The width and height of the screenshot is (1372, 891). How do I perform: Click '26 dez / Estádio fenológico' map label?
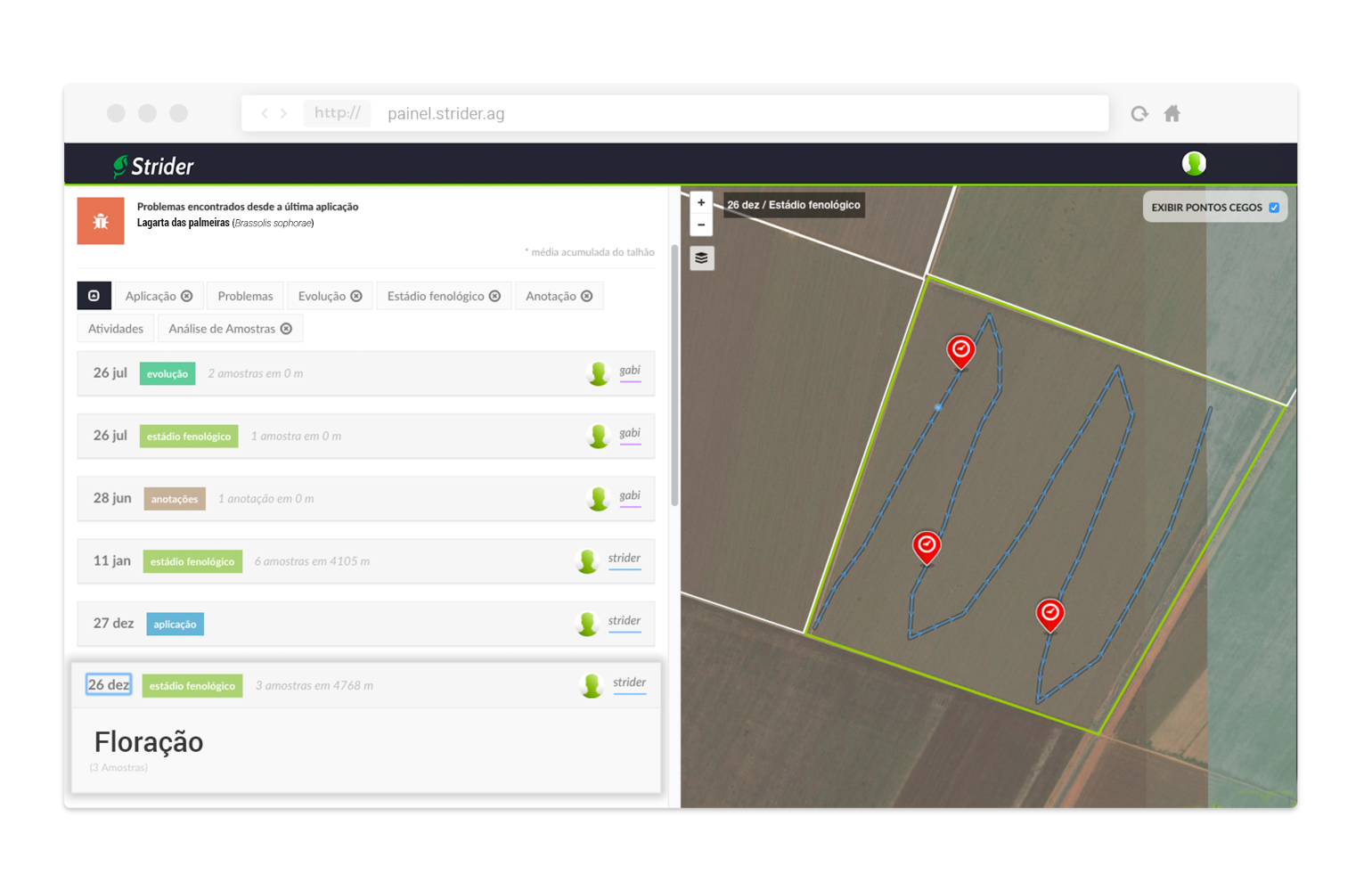[x=794, y=205]
